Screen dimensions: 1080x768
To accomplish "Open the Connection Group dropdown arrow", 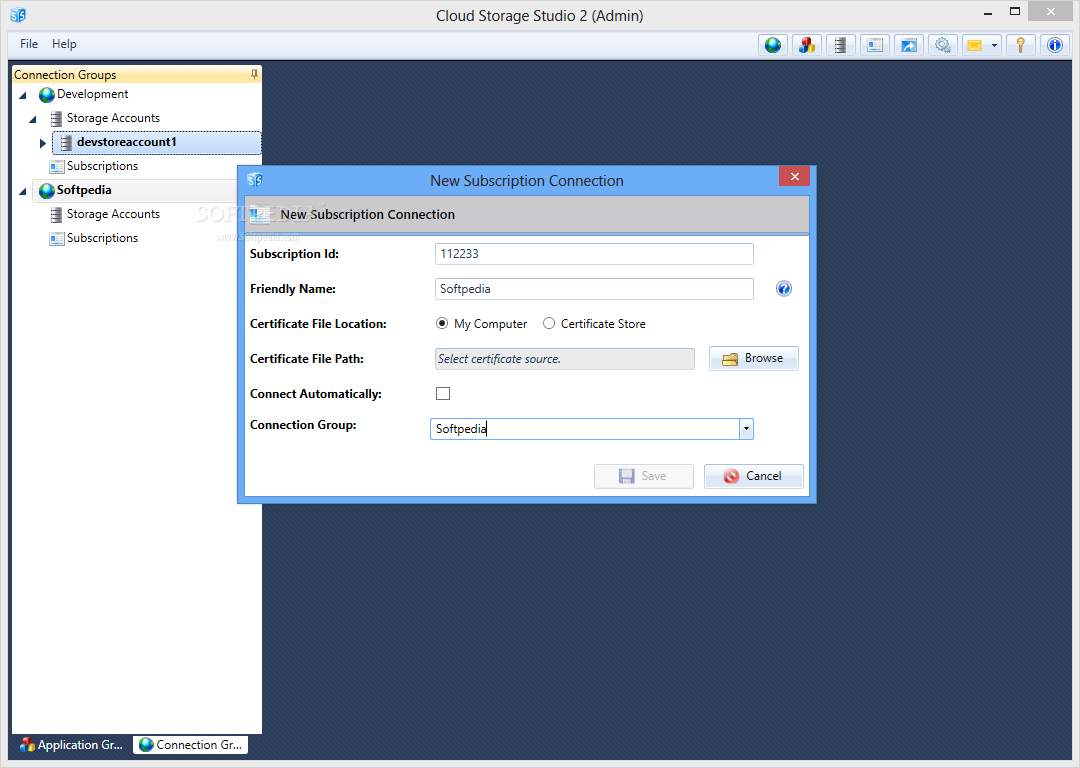I will point(746,428).
